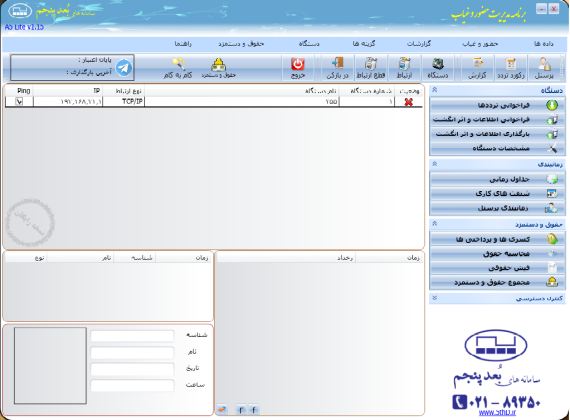Collapse the دستگاه sidebar section
This screenshot has width=570, height=420.
coord(434,90)
